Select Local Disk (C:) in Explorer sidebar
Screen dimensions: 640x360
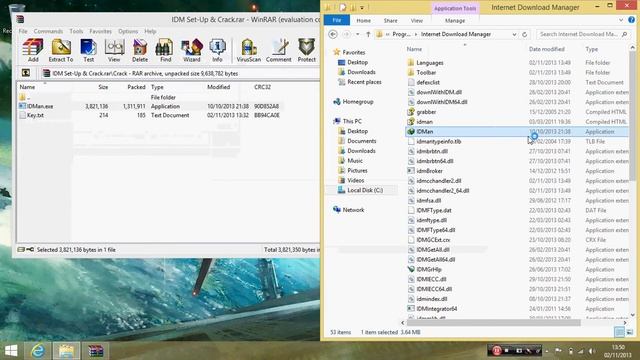[365, 190]
